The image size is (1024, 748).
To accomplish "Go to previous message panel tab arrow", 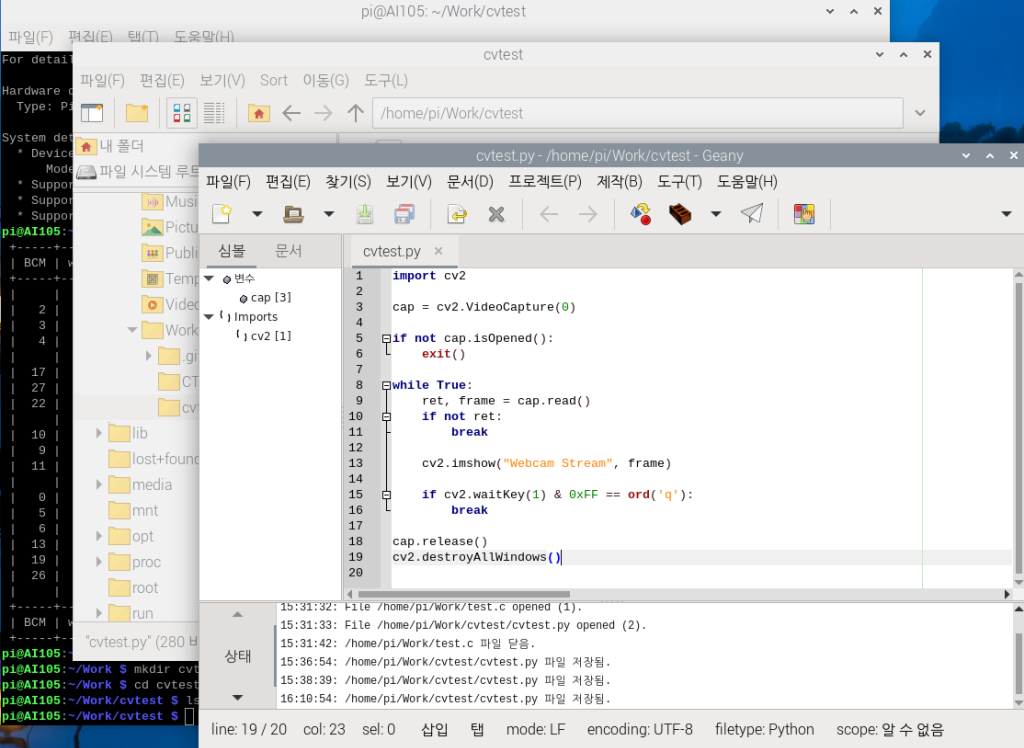I will pyautogui.click(x=237, y=615).
